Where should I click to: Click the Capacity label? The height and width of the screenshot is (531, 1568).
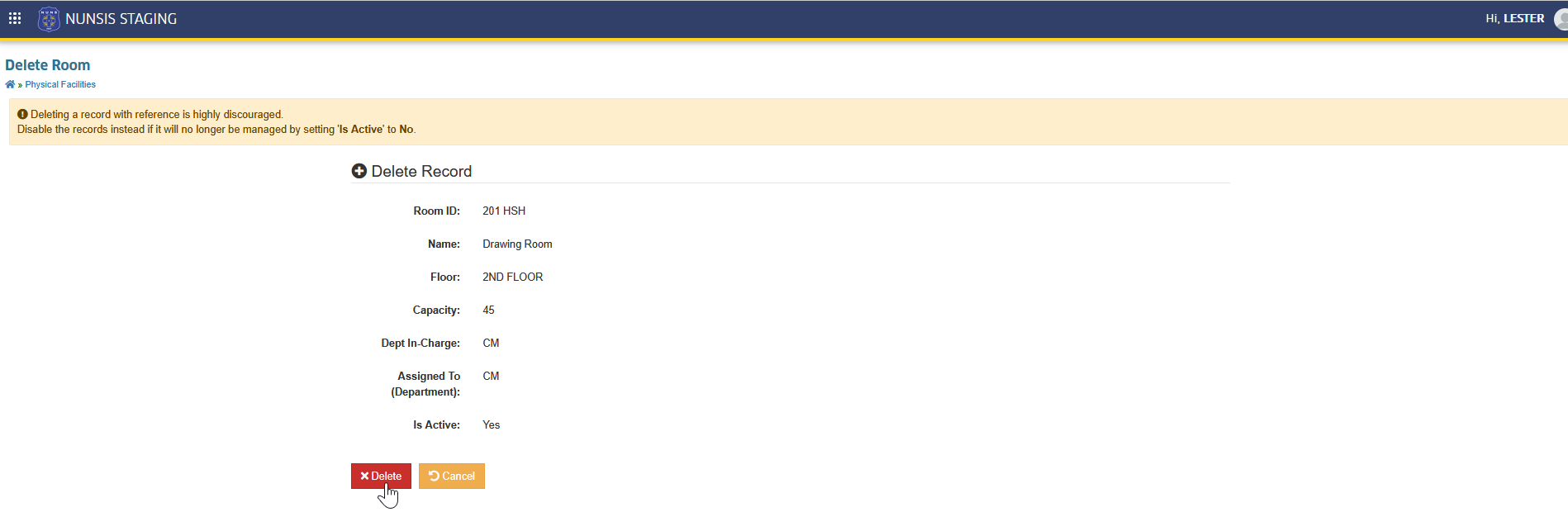click(436, 310)
